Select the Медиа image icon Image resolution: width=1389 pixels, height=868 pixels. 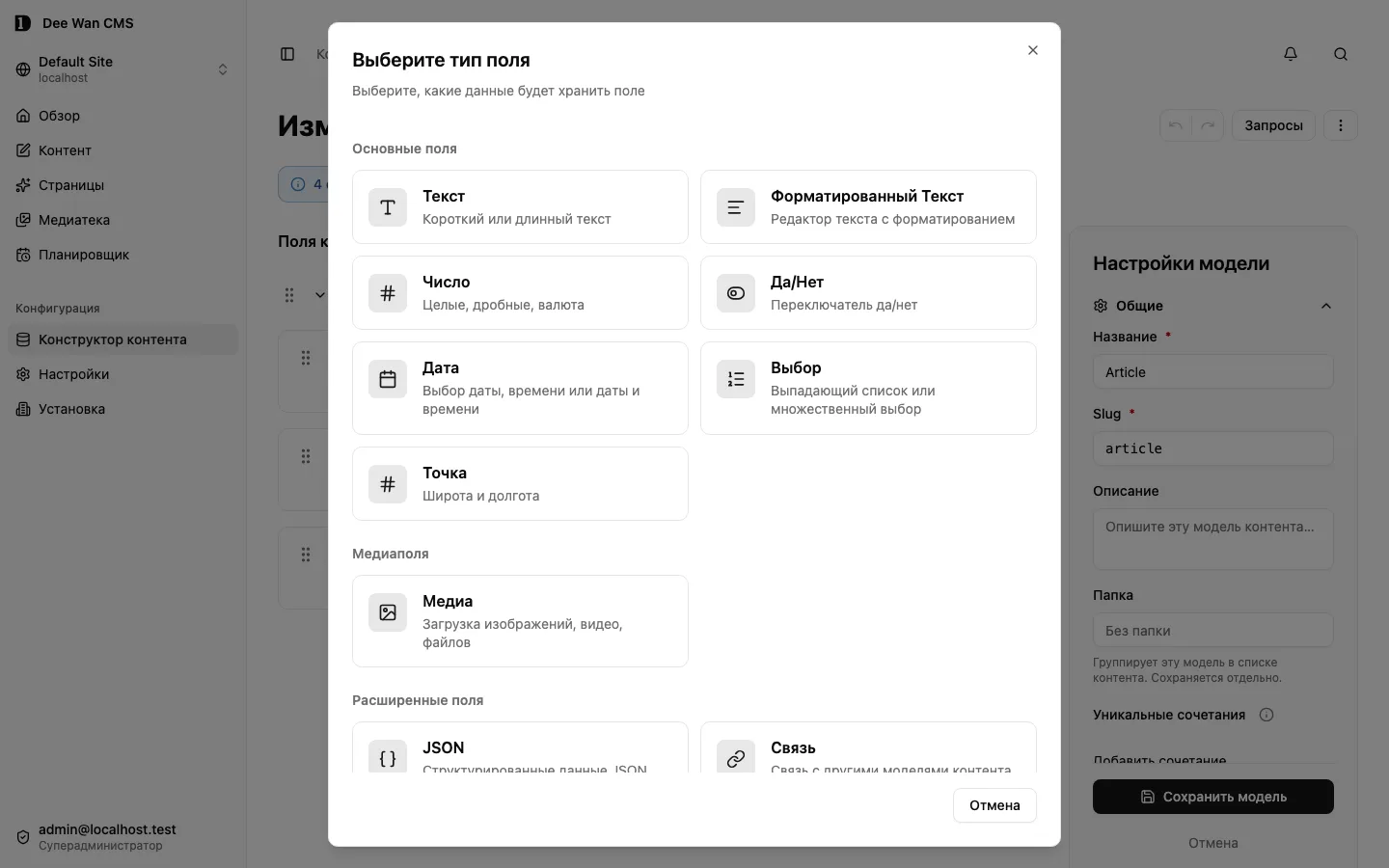coord(388,612)
